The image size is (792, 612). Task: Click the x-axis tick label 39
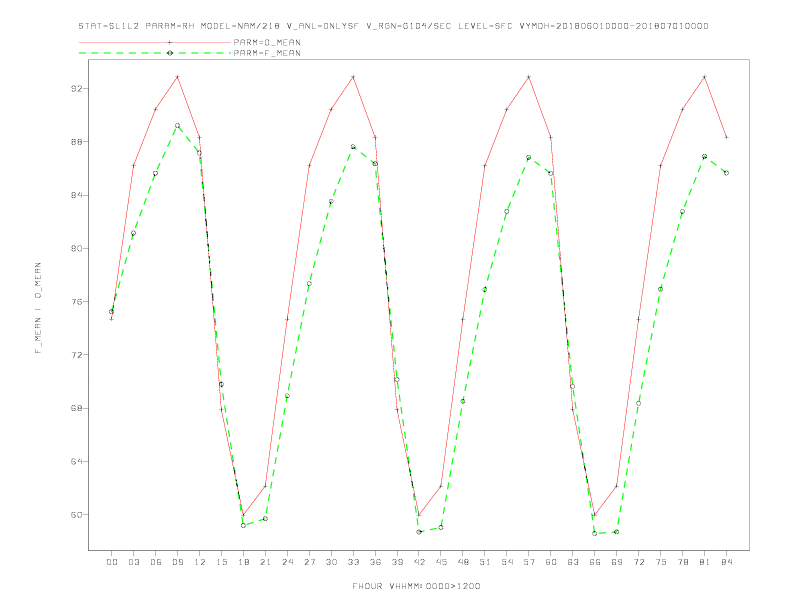pyautogui.click(x=397, y=562)
